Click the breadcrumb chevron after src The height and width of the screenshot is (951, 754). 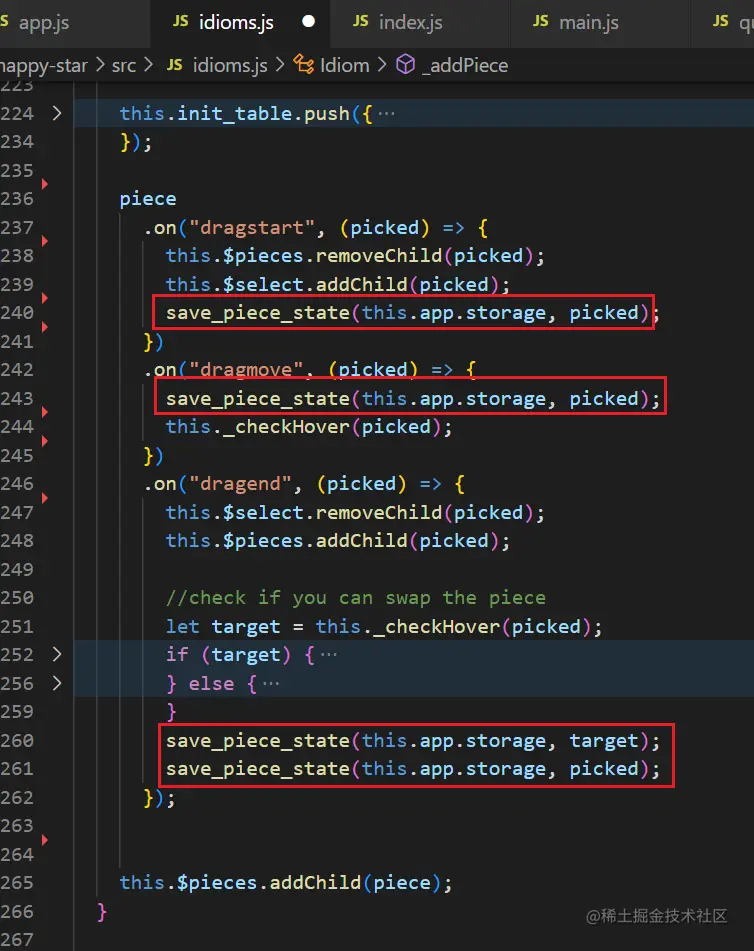tap(149, 65)
